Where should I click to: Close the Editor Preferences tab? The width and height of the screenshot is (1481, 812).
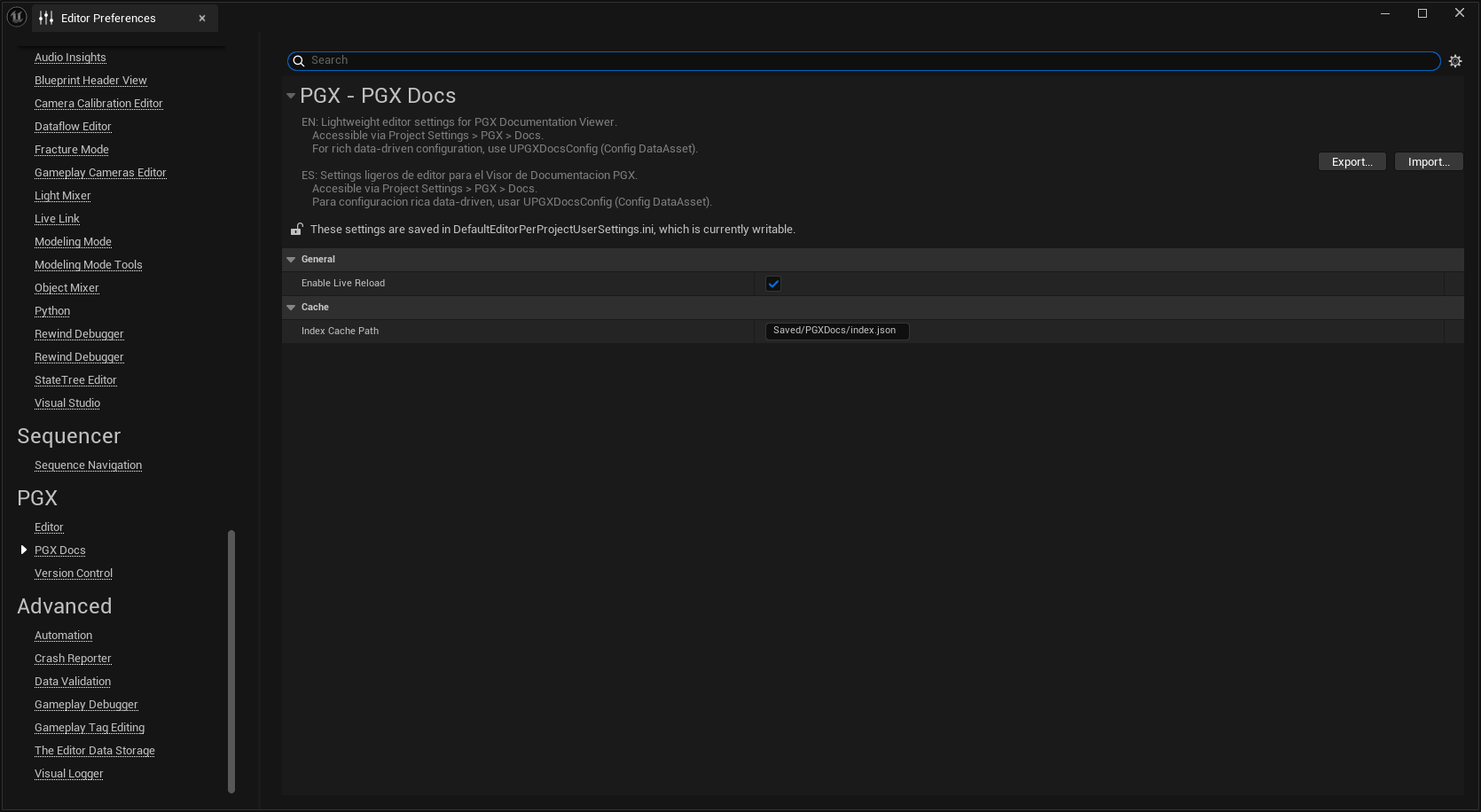coord(202,18)
